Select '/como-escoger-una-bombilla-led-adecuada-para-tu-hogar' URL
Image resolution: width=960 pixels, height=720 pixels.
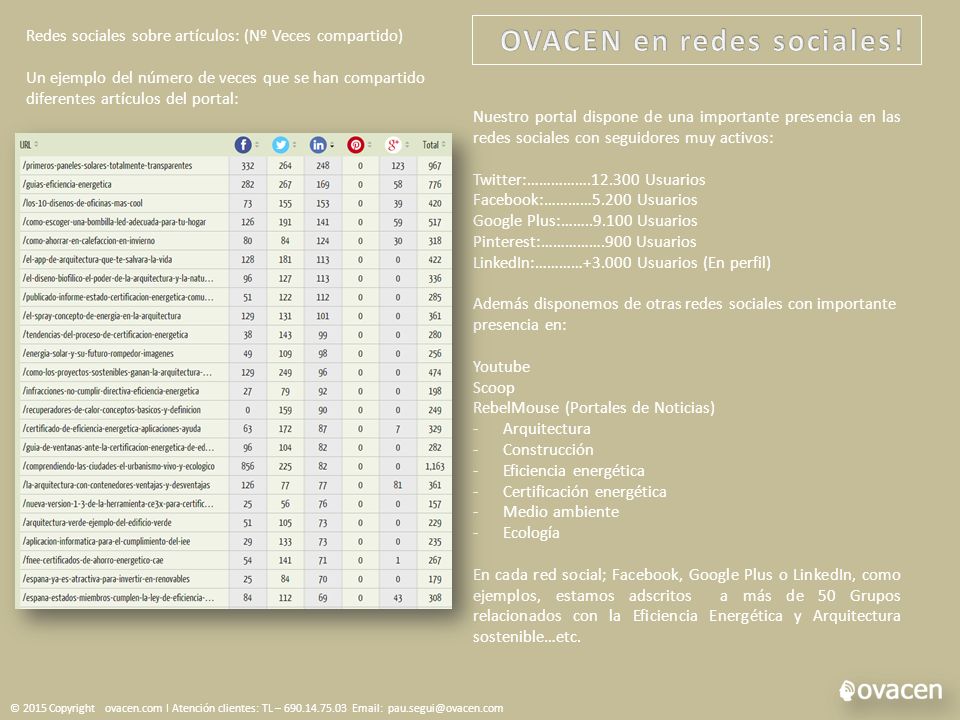click(x=114, y=222)
